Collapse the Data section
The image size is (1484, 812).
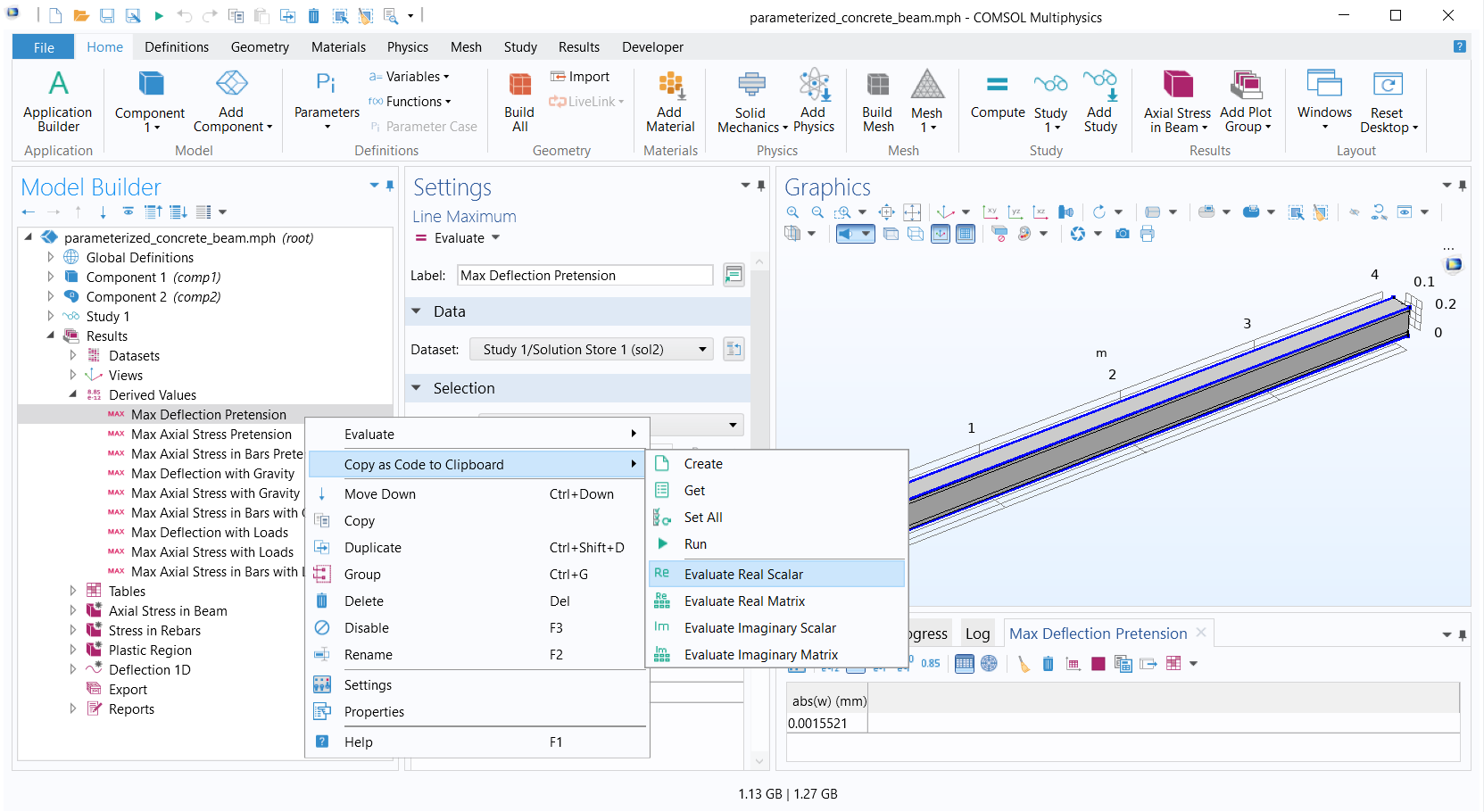[416, 311]
